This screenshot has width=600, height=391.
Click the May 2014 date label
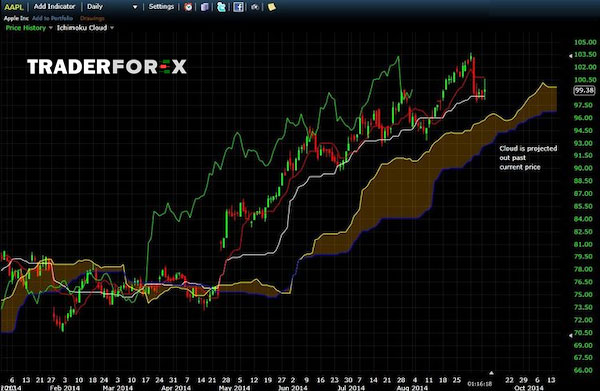click(234, 388)
